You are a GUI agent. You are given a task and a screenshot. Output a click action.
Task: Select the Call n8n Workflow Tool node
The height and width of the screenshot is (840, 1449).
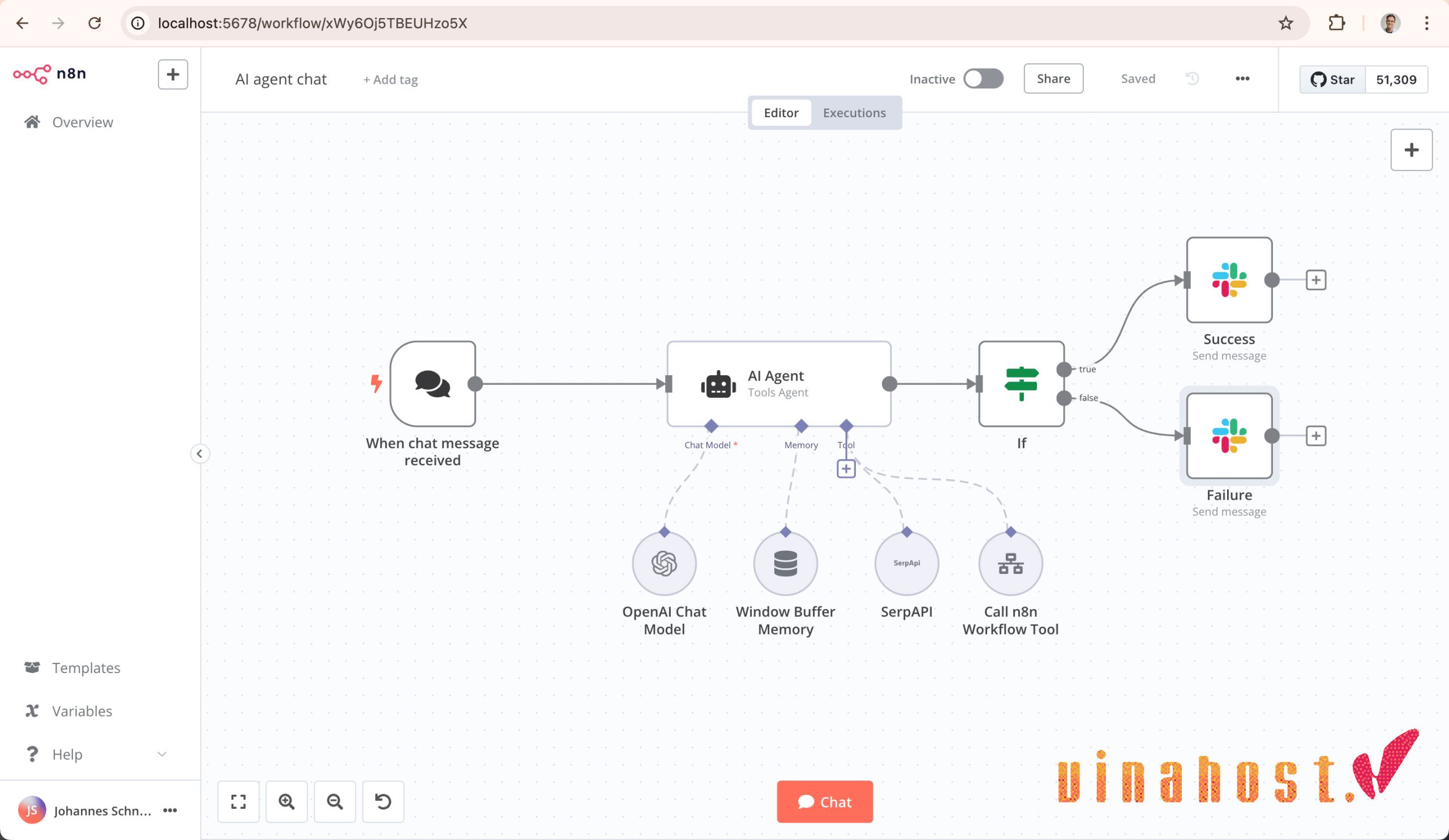coord(1011,563)
